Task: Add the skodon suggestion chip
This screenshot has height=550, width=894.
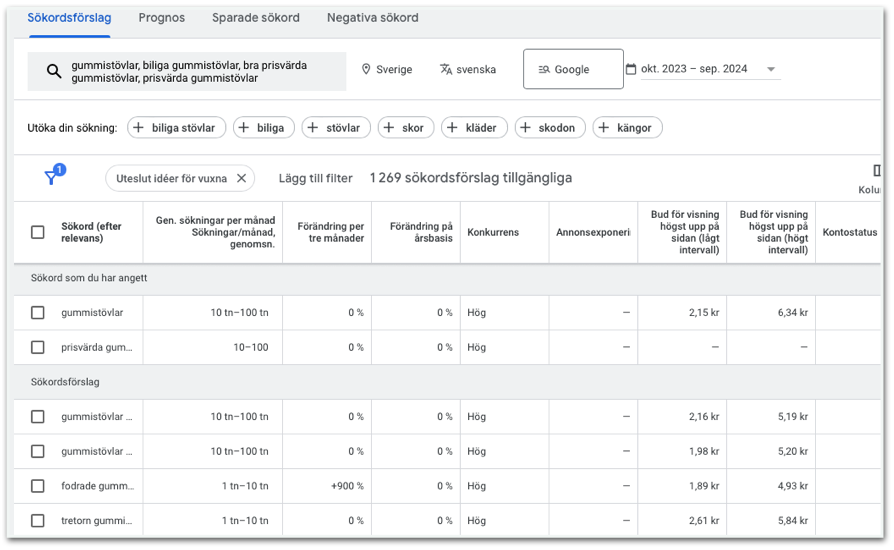Action: 550,128
